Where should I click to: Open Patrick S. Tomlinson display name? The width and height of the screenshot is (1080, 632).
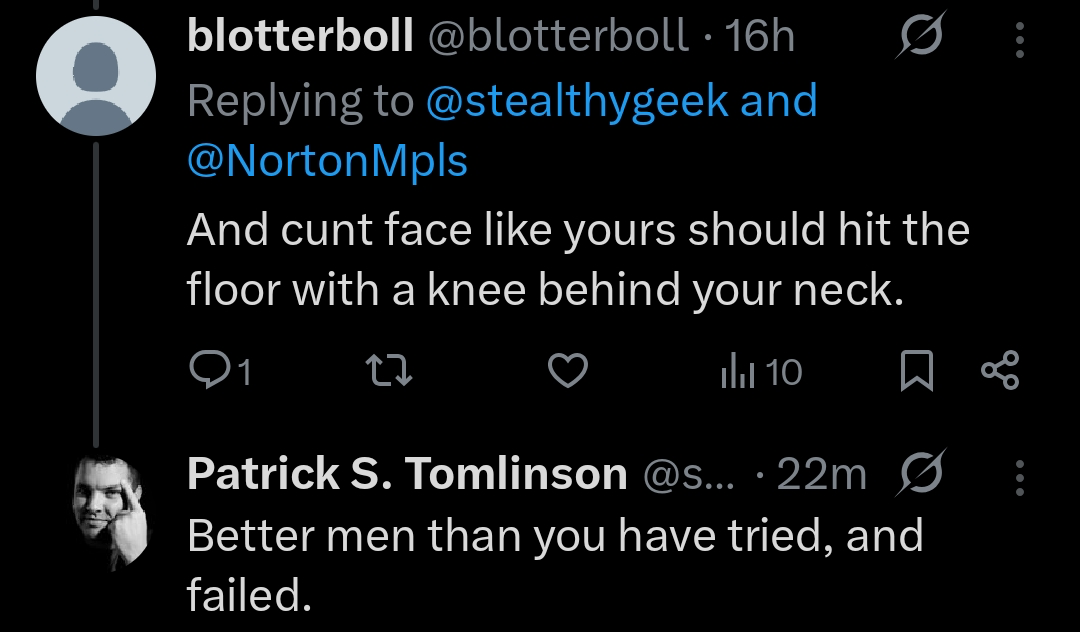coord(407,474)
